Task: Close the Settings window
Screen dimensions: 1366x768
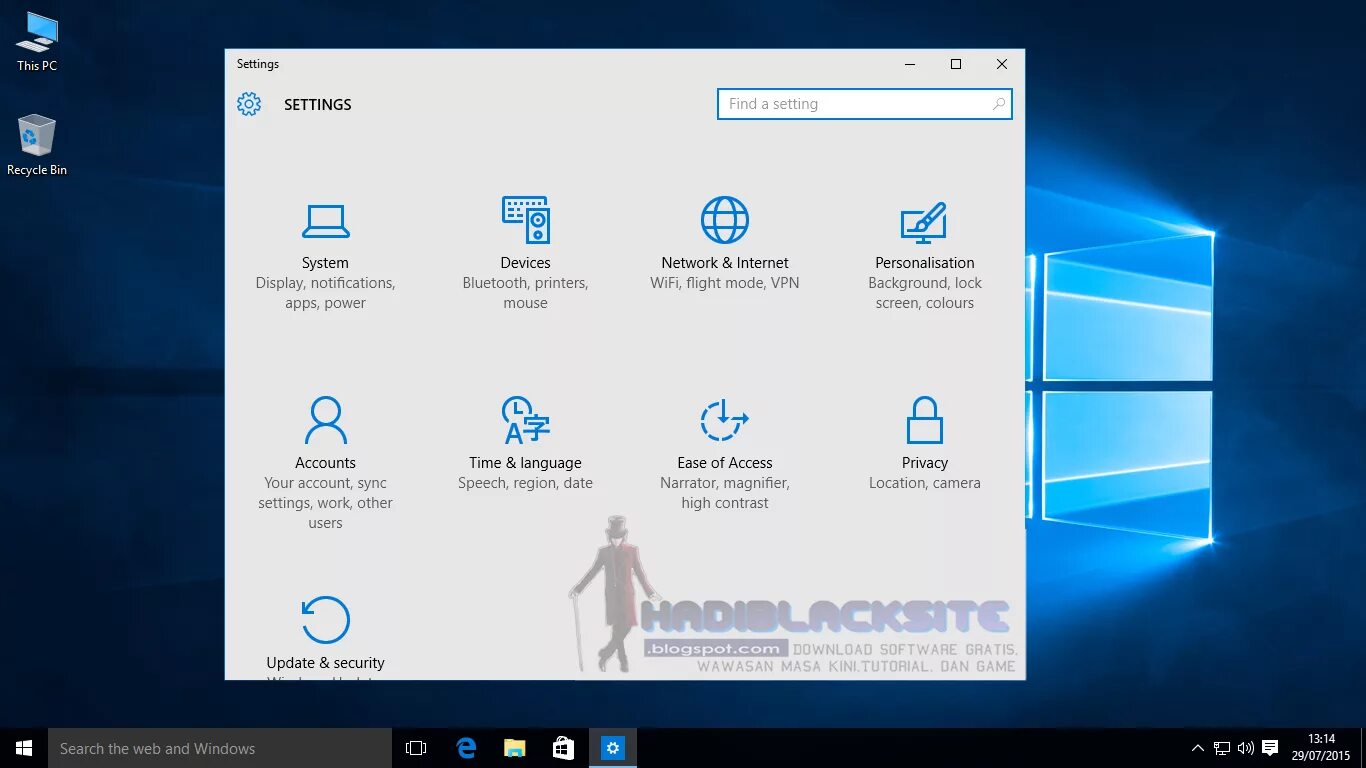Action: 1002,64
